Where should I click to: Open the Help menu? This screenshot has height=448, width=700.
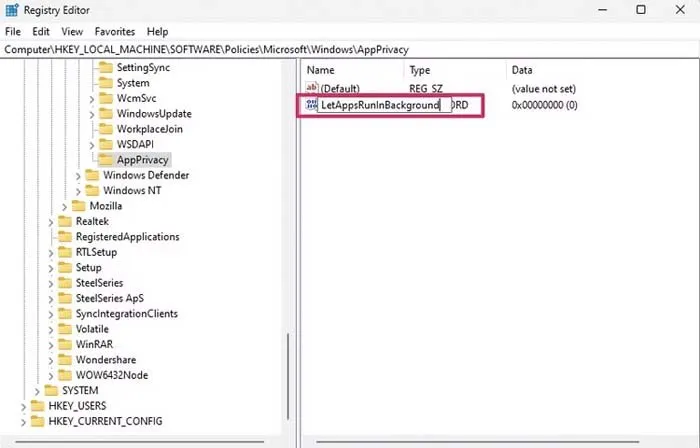click(157, 32)
